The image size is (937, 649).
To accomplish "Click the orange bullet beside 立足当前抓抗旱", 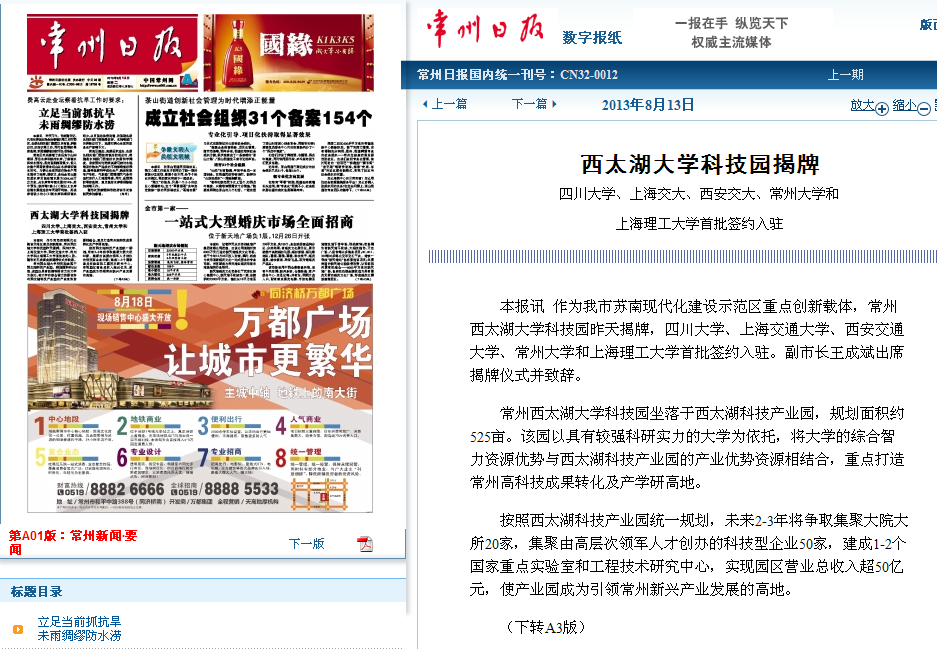I will coord(18,629).
